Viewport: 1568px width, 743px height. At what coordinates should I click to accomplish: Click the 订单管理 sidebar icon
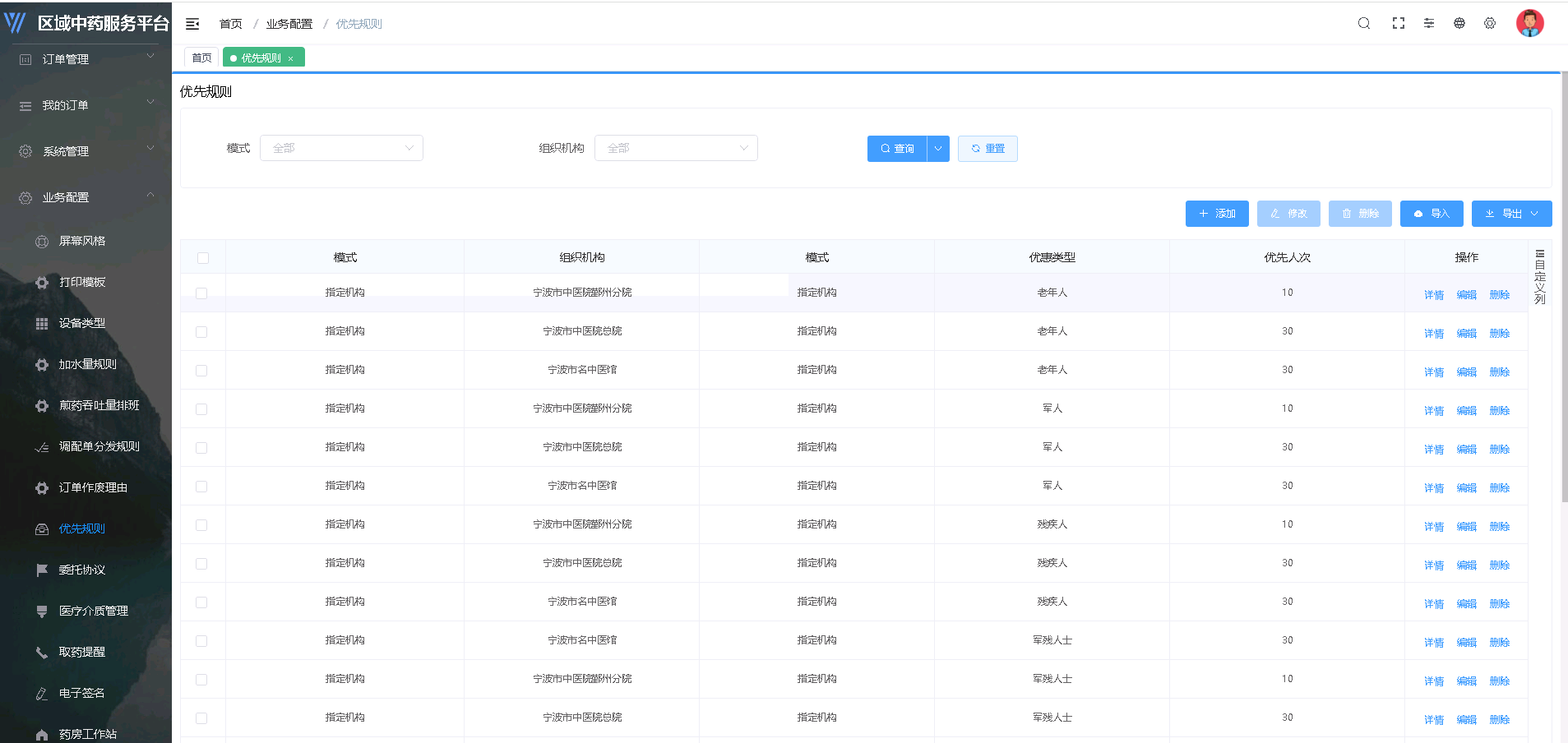[x=25, y=59]
